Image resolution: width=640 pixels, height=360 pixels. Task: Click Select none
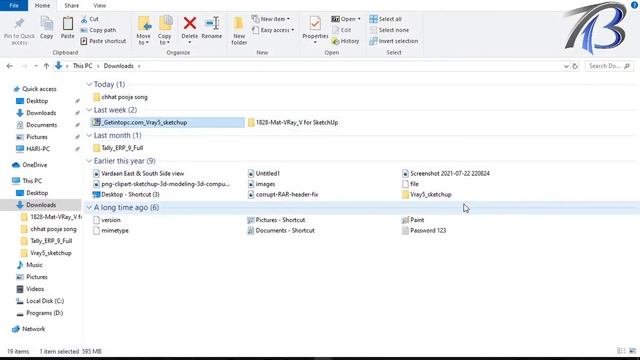coord(389,30)
